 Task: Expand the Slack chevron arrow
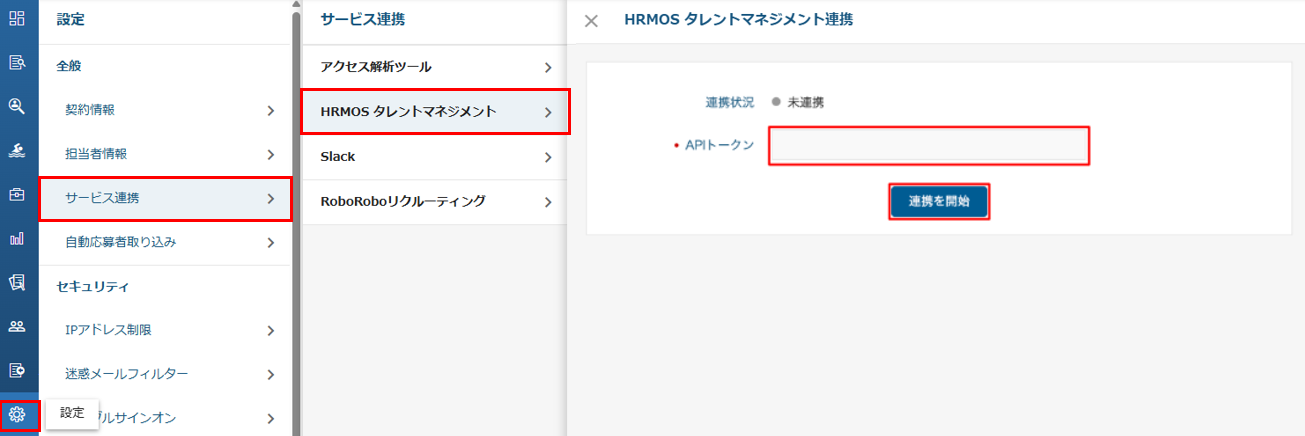[548, 157]
